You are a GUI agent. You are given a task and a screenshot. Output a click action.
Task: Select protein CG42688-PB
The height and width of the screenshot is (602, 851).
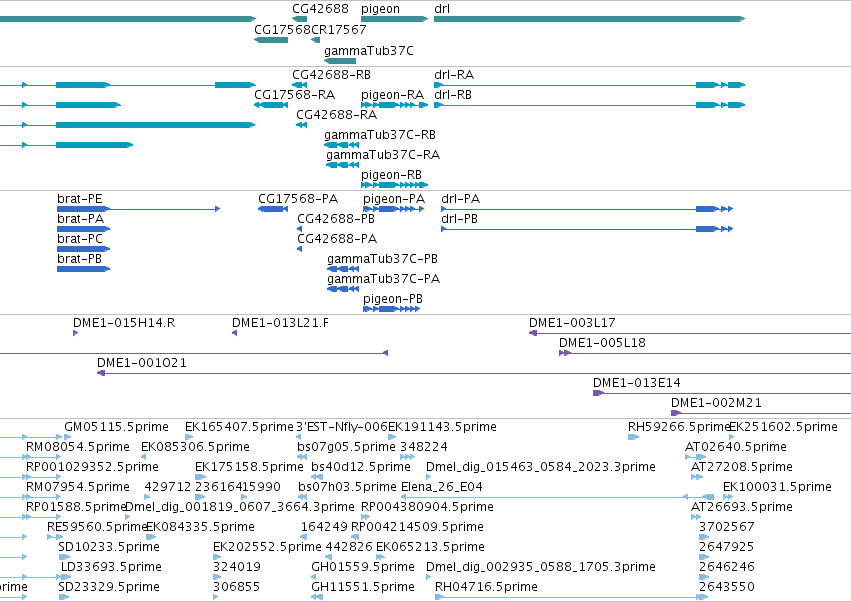pyautogui.click(x=335, y=219)
